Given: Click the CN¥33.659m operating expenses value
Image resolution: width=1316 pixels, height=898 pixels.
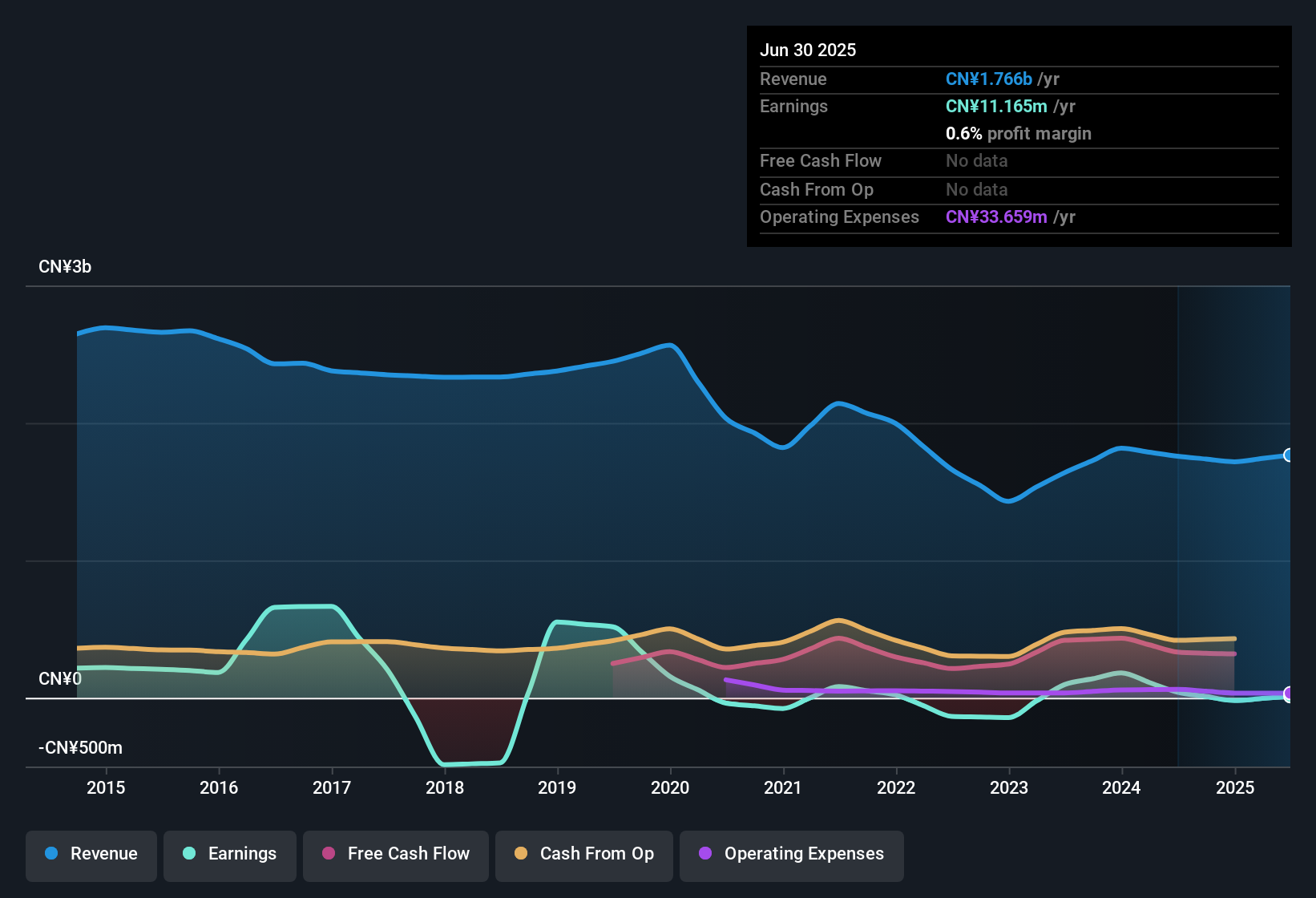Looking at the screenshot, I should (996, 216).
